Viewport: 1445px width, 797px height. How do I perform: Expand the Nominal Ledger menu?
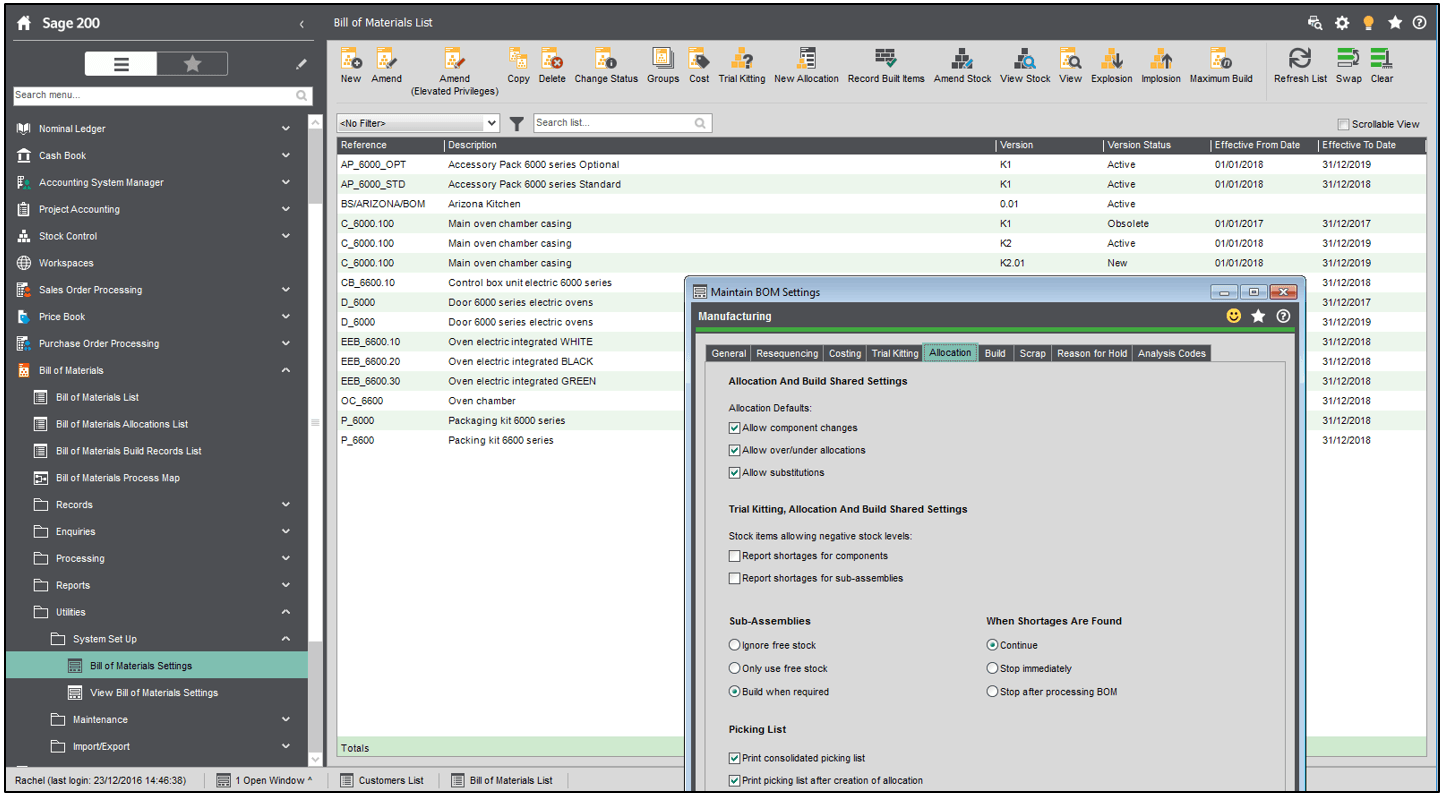[x=286, y=129]
